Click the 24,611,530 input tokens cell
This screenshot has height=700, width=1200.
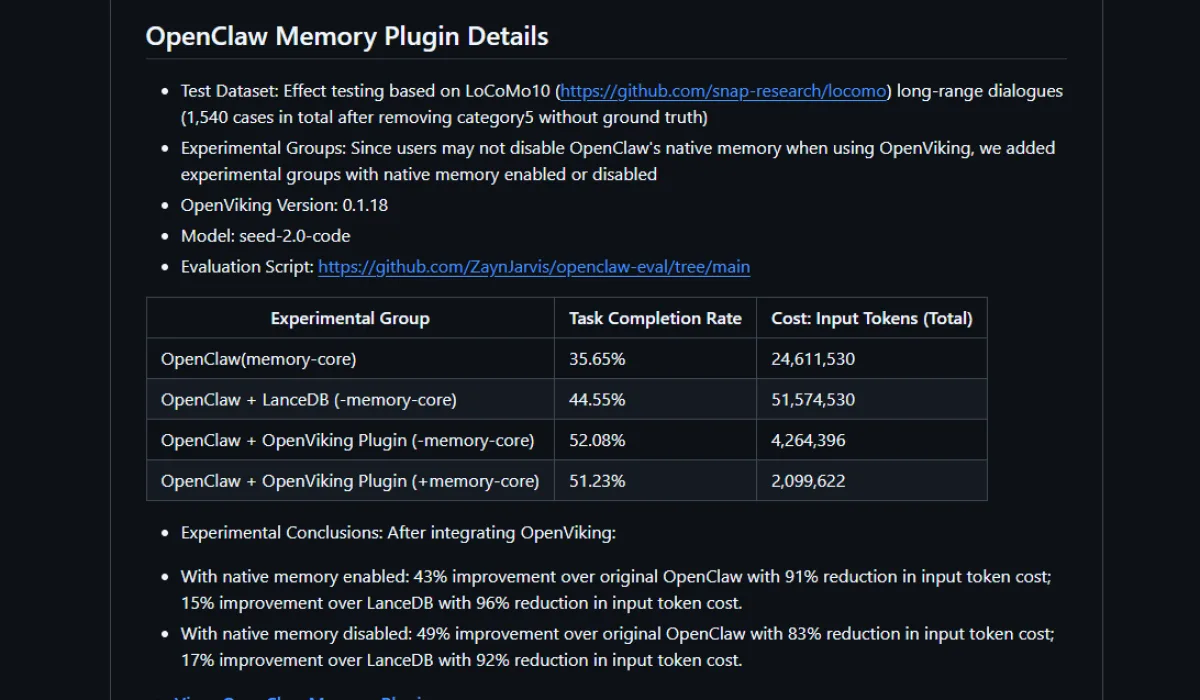pyautogui.click(x=813, y=359)
